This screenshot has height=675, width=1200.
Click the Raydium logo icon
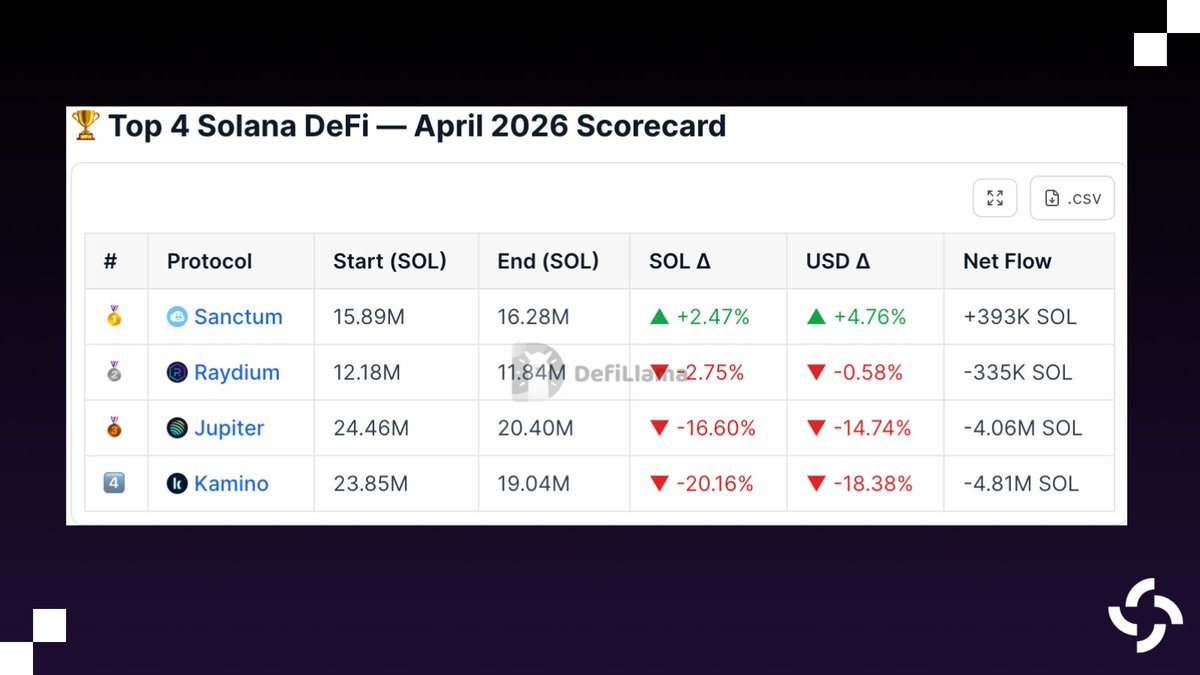coord(177,373)
